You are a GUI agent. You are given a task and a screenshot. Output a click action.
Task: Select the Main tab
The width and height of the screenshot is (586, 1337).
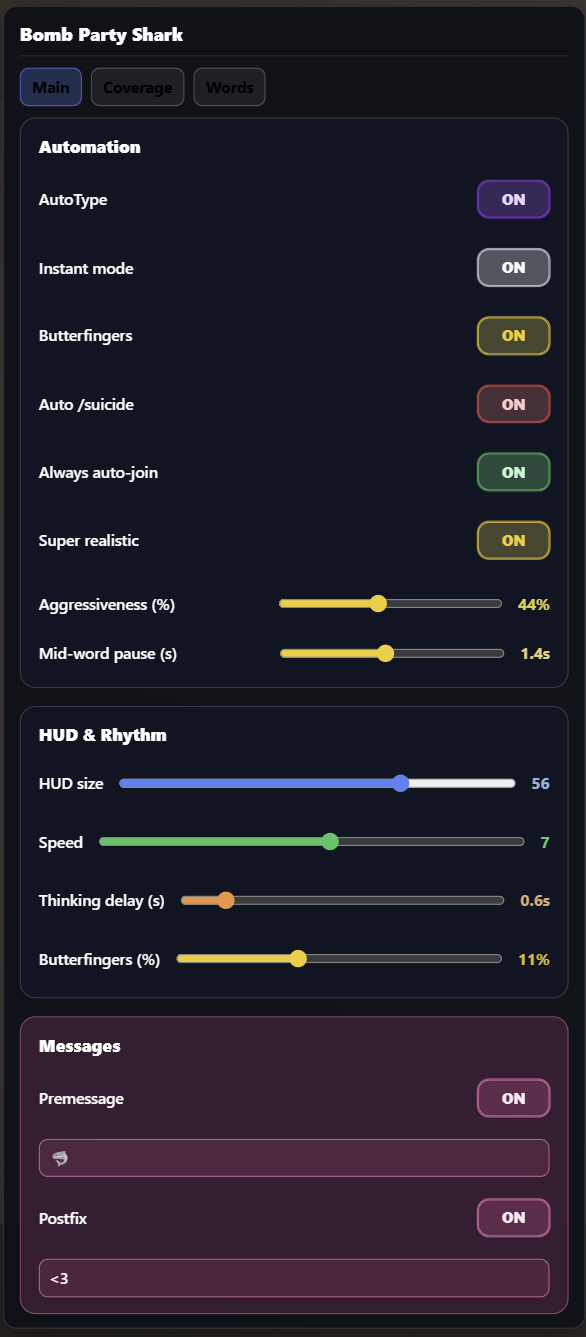coord(50,87)
